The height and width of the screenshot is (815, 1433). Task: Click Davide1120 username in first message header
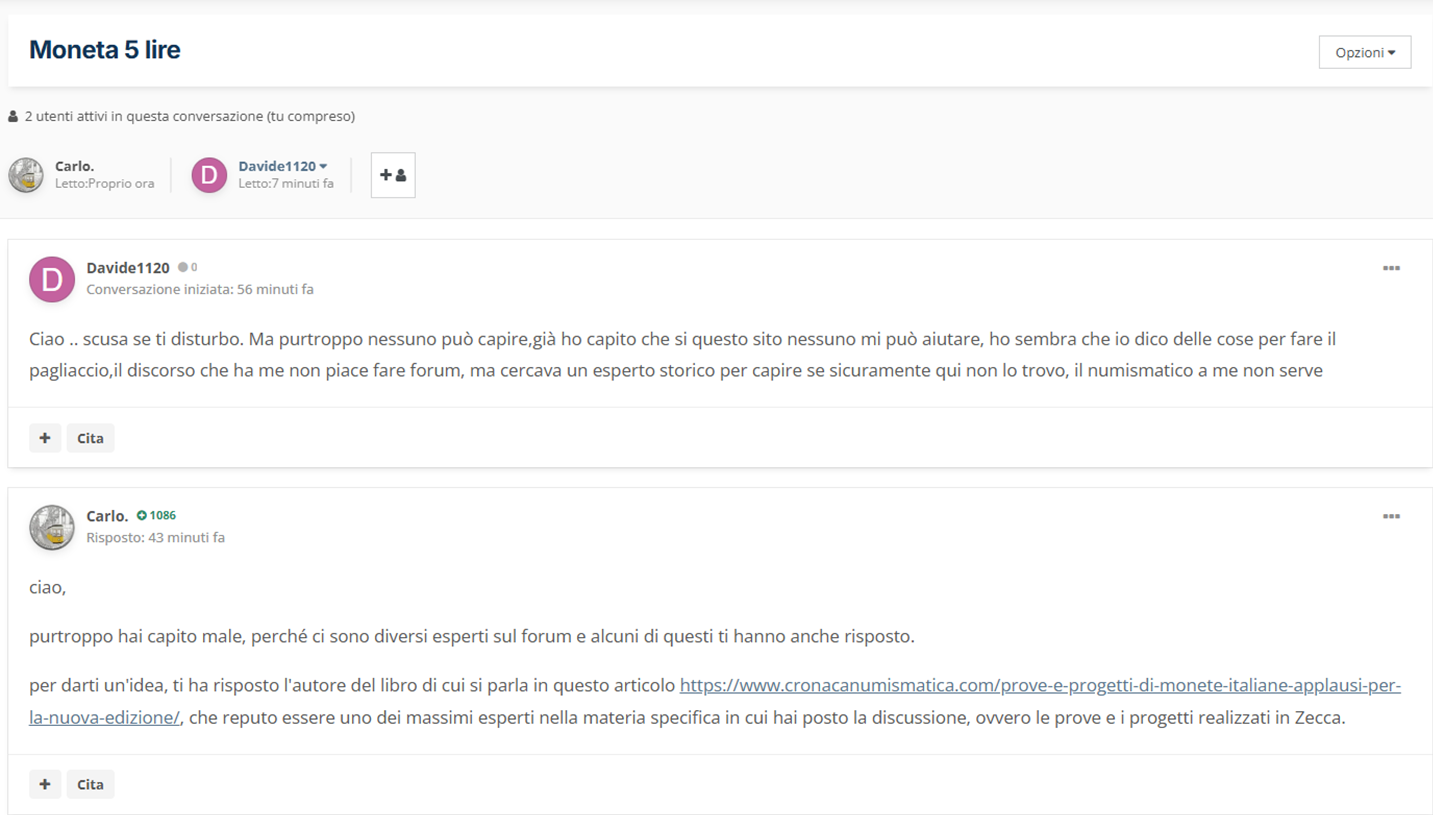[x=128, y=268]
